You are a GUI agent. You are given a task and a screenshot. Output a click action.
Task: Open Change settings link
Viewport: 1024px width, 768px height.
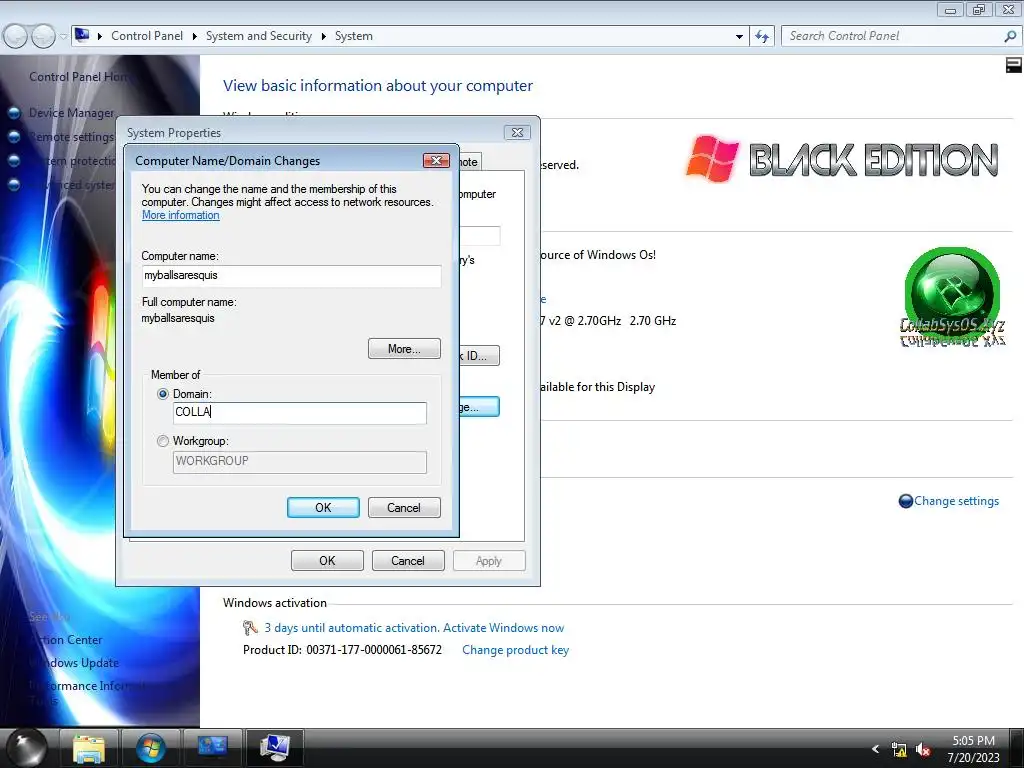(956, 501)
